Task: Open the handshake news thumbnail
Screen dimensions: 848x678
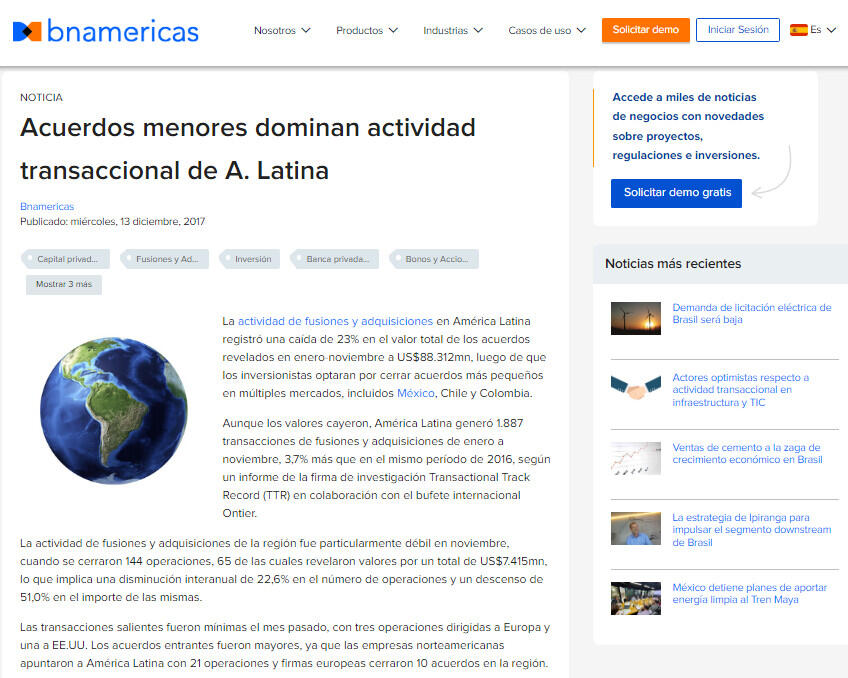Action: pos(635,388)
